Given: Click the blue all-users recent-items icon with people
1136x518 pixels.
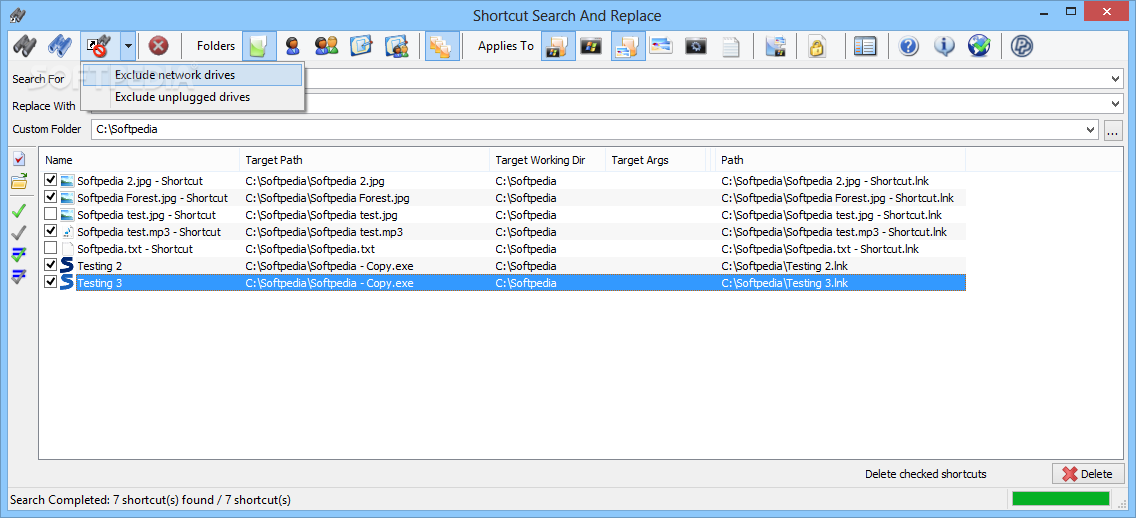Looking at the screenshot, I should (x=397, y=46).
